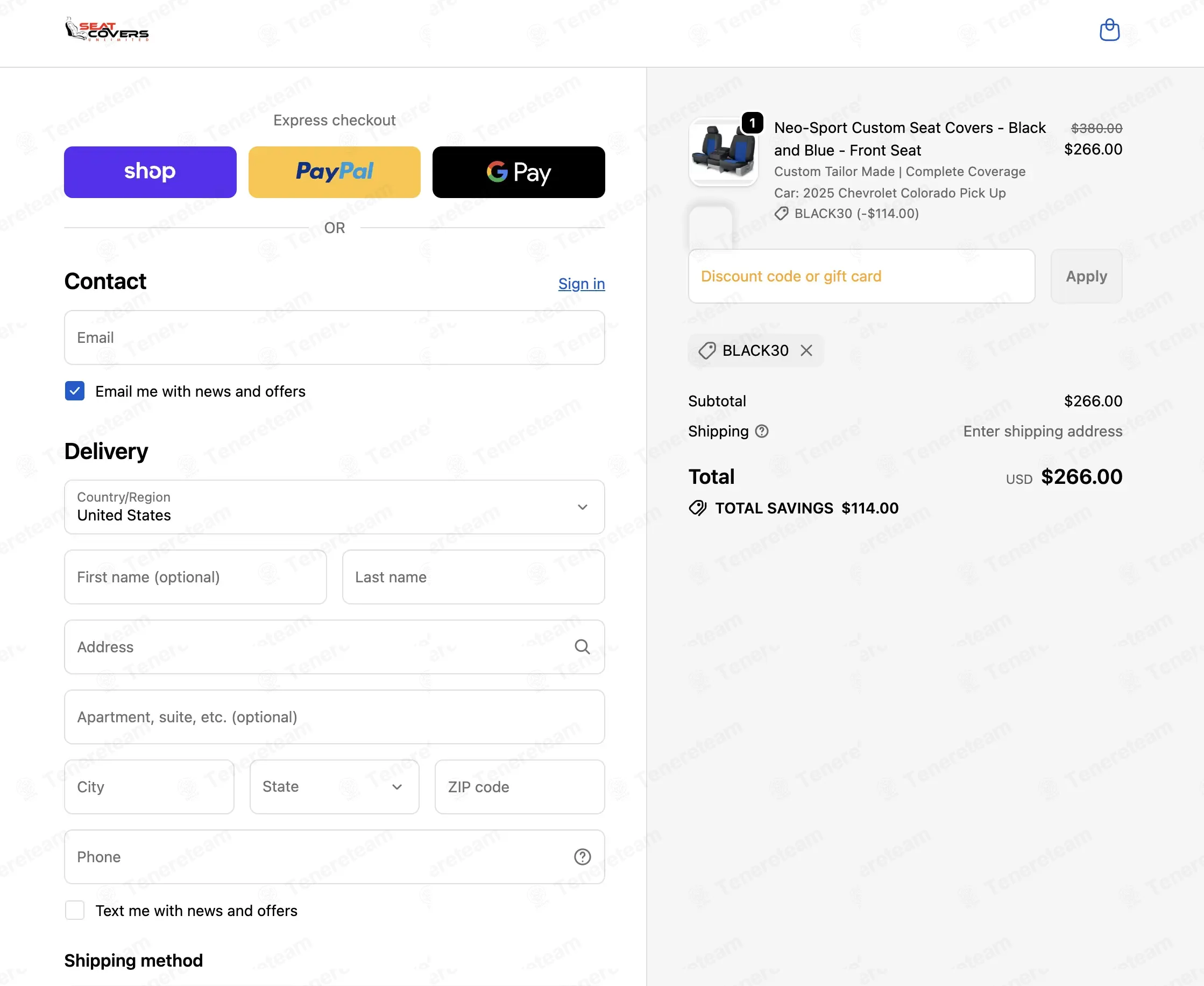1204x986 pixels.
Task: Open the Country/Region dropdown
Action: coord(334,506)
